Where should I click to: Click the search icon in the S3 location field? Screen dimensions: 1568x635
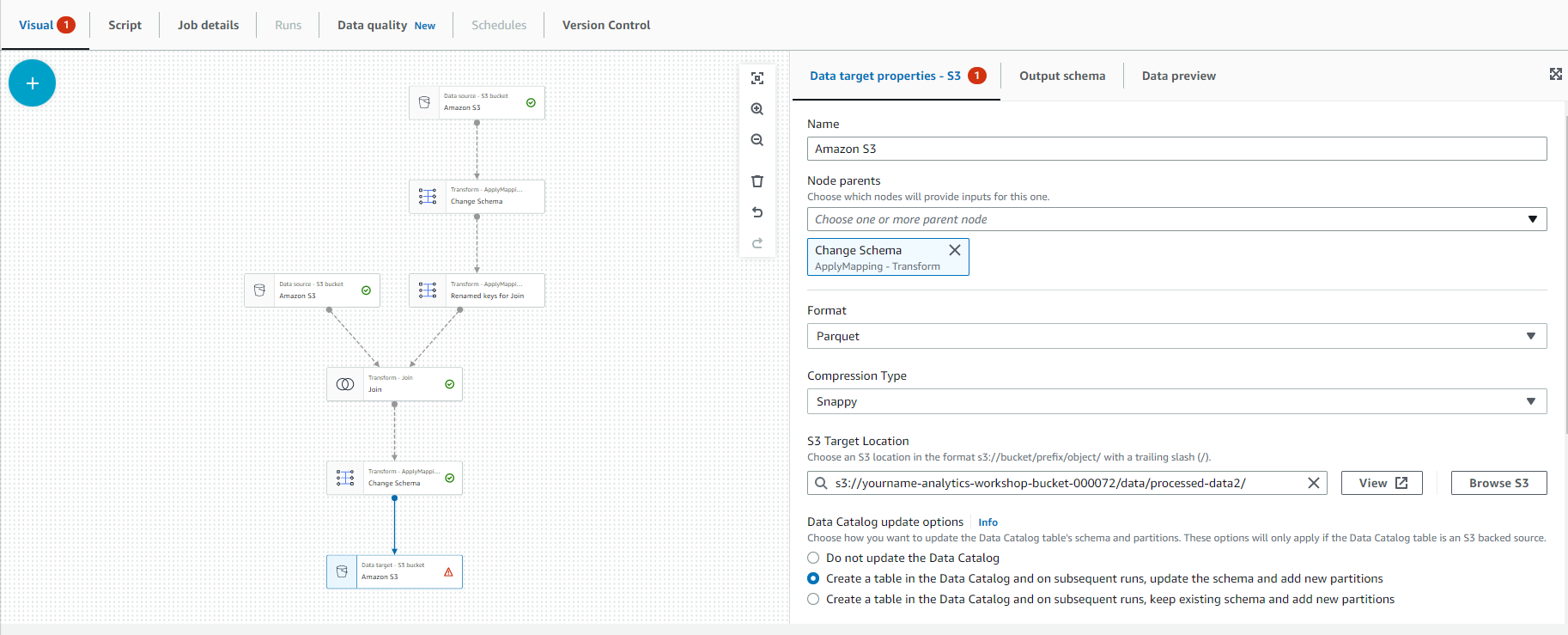(822, 483)
